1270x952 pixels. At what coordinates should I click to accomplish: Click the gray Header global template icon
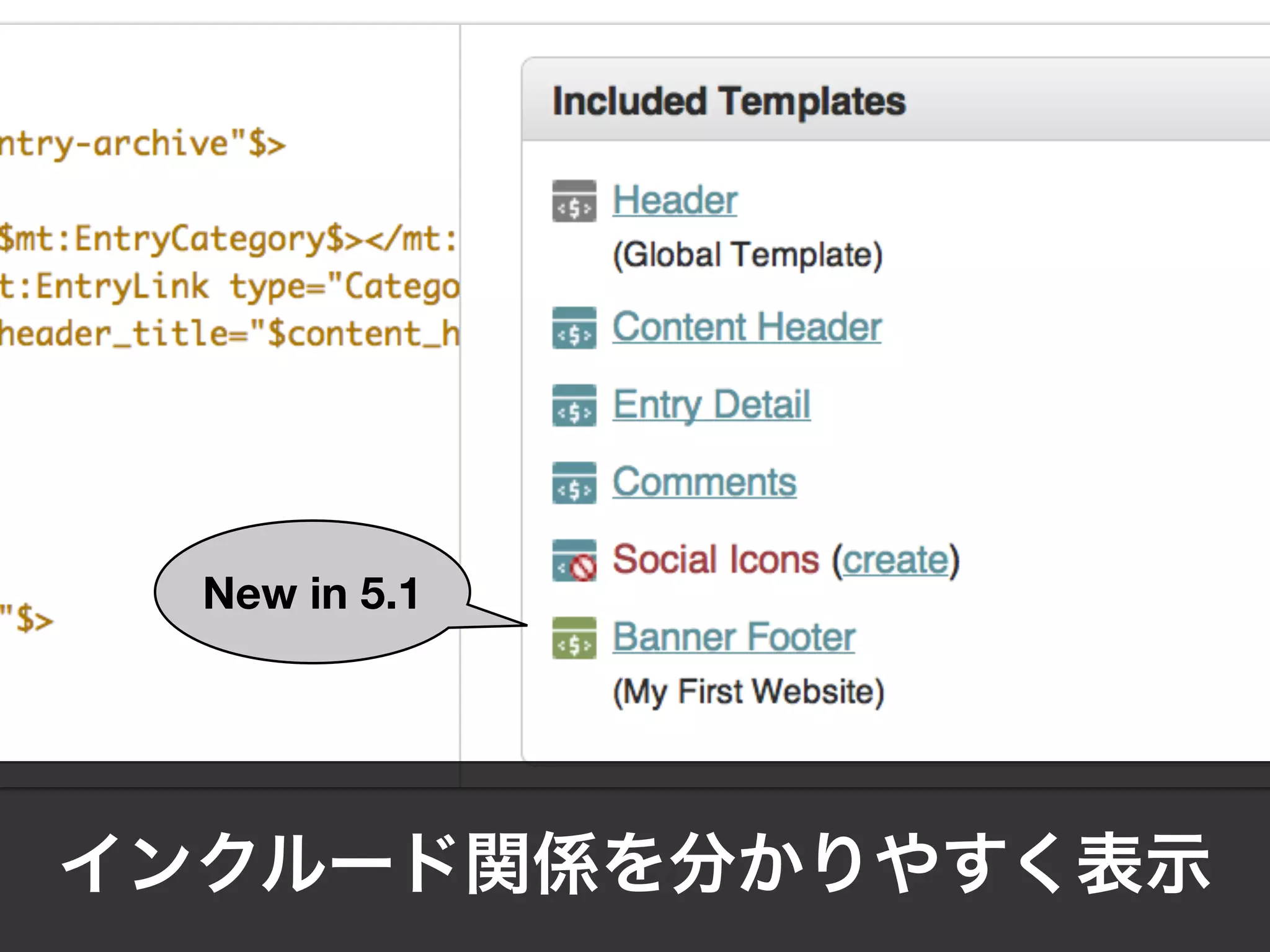574,201
